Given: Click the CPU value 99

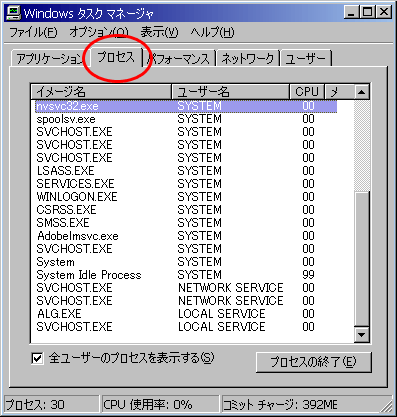Looking at the screenshot, I should click(308, 275).
